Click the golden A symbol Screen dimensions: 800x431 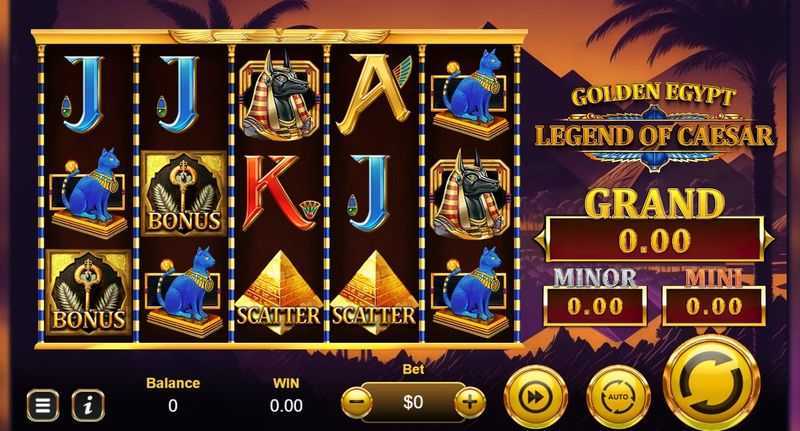point(374,94)
